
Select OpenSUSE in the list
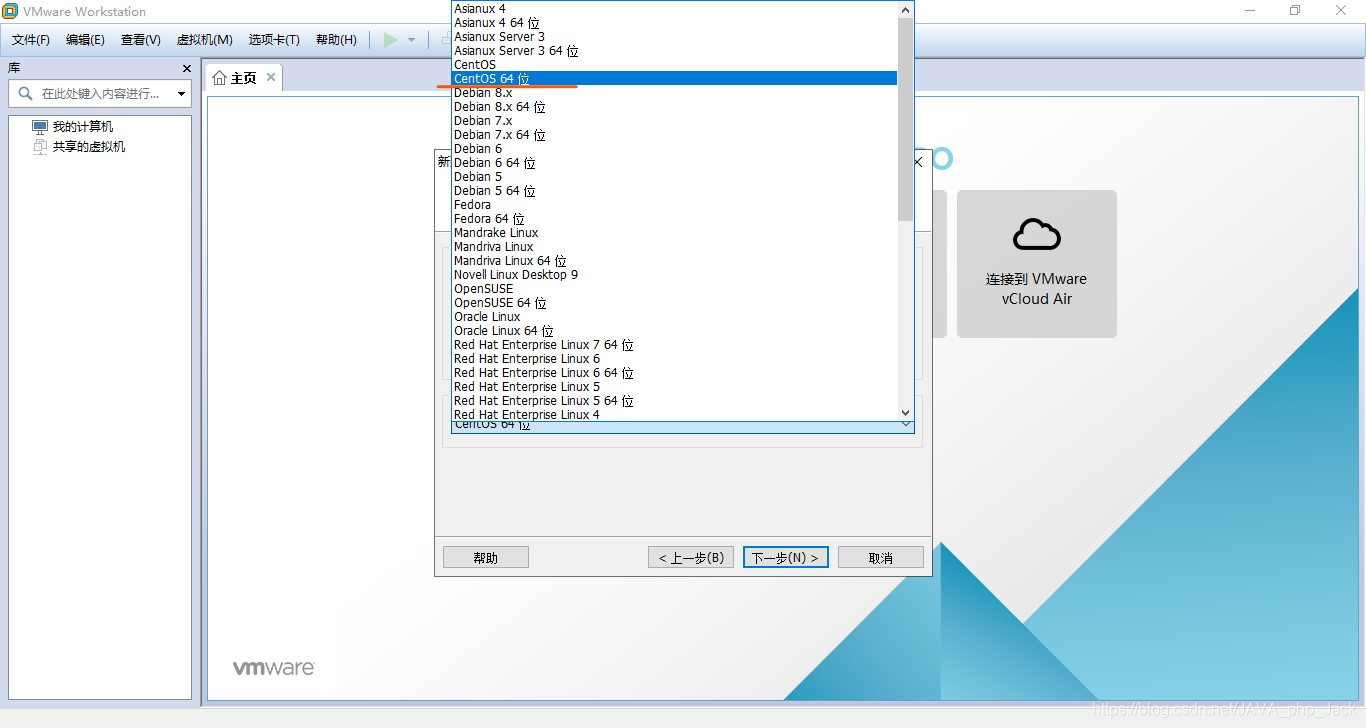click(x=675, y=288)
